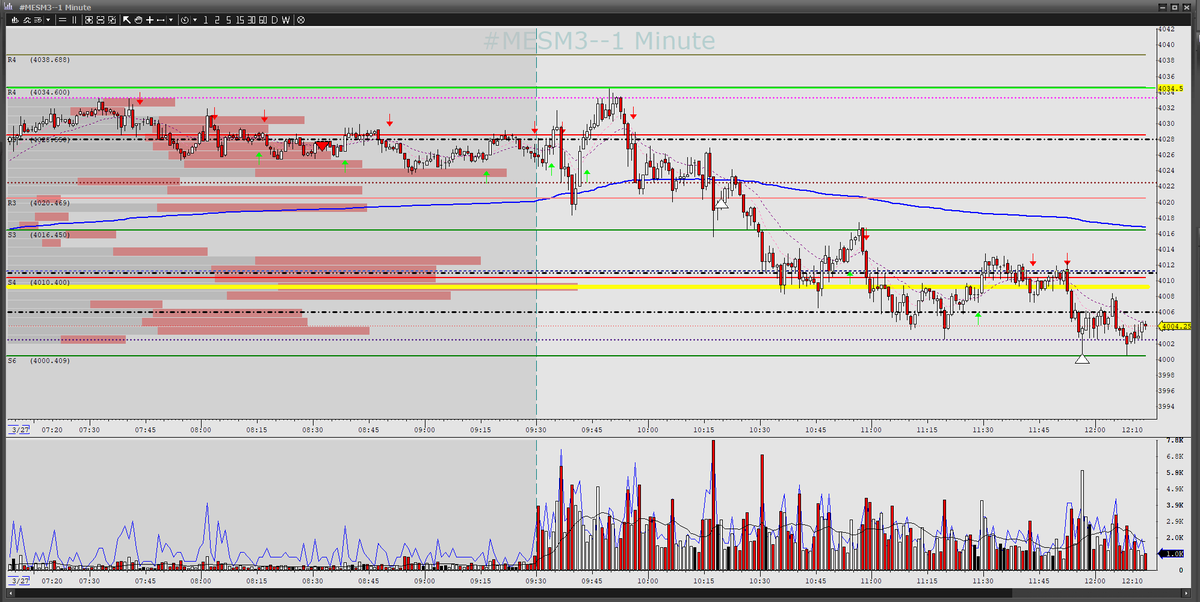Click the horizontal scrollbar at the bottom
This screenshot has height=602, width=1200.
tap(600, 593)
